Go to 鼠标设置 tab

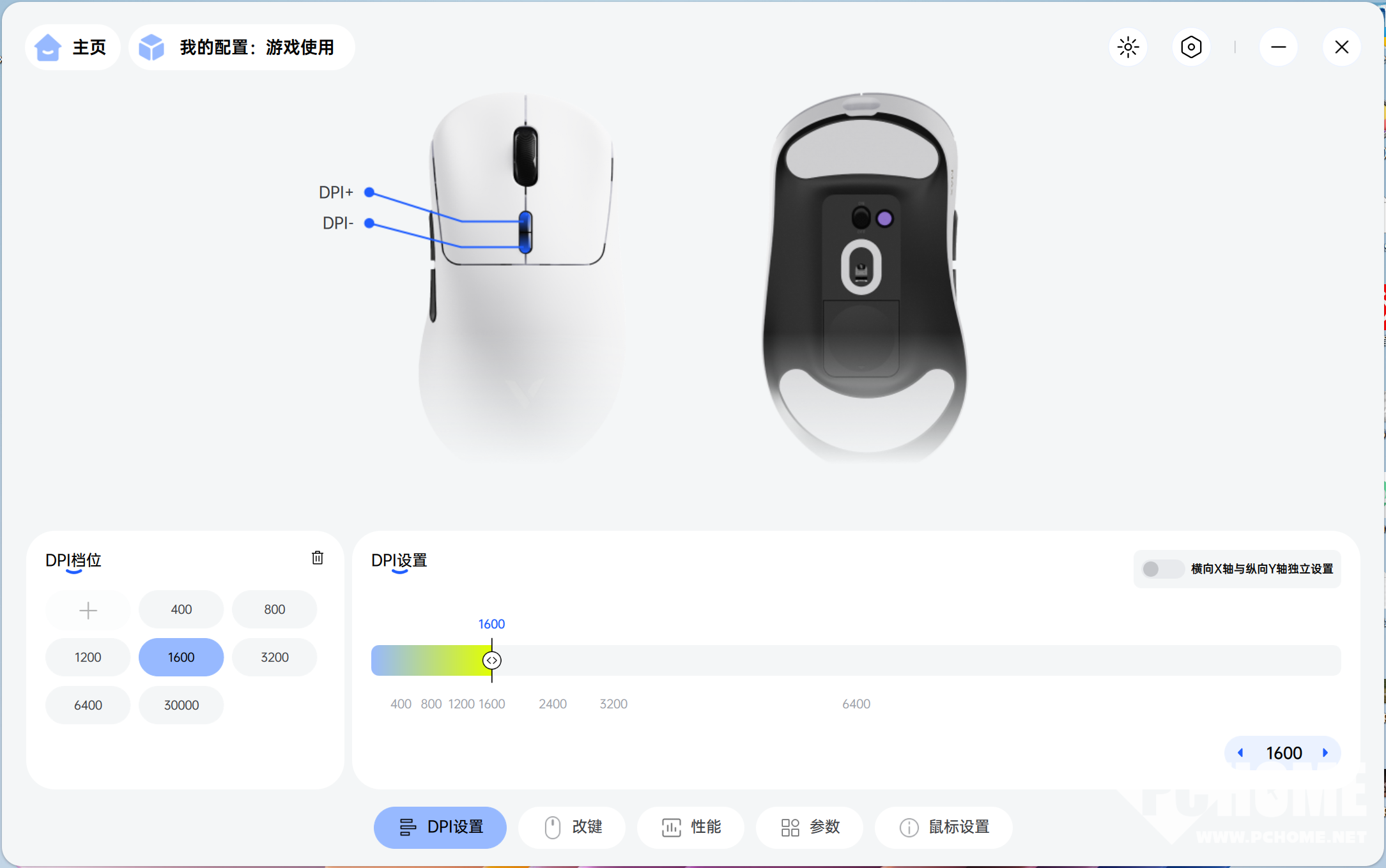[944, 827]
